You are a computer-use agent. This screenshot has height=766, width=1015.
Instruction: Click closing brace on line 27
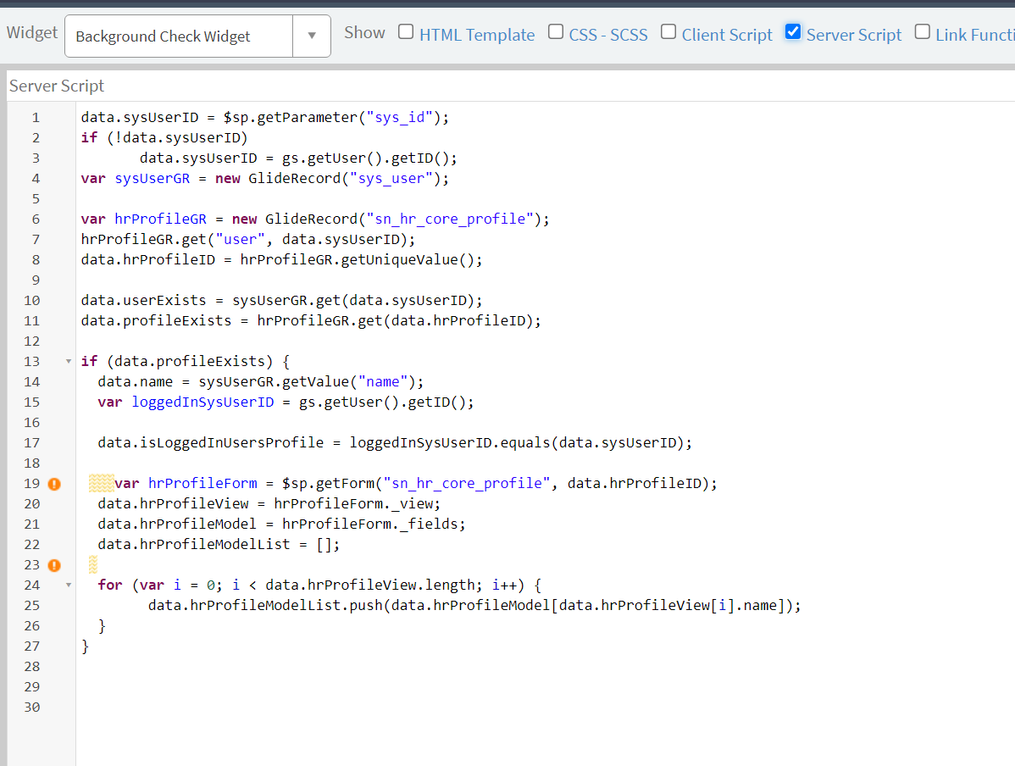click(85, 646)
